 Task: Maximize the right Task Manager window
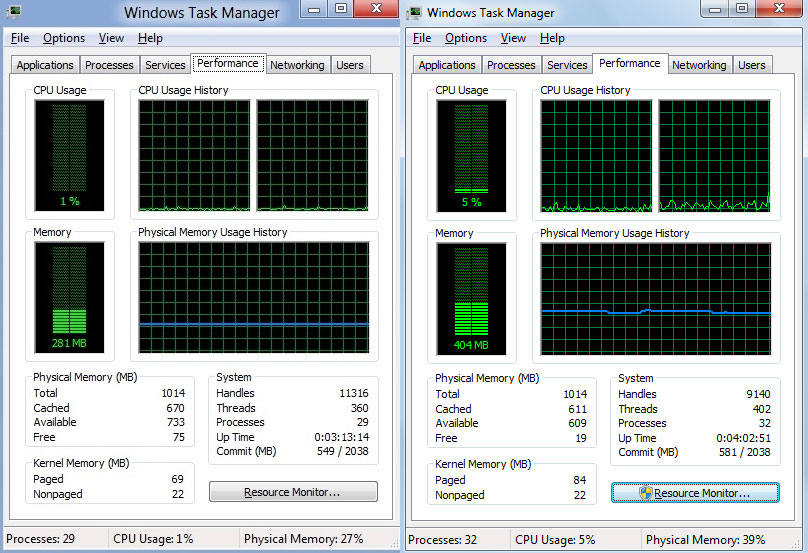tap(742, 9)
